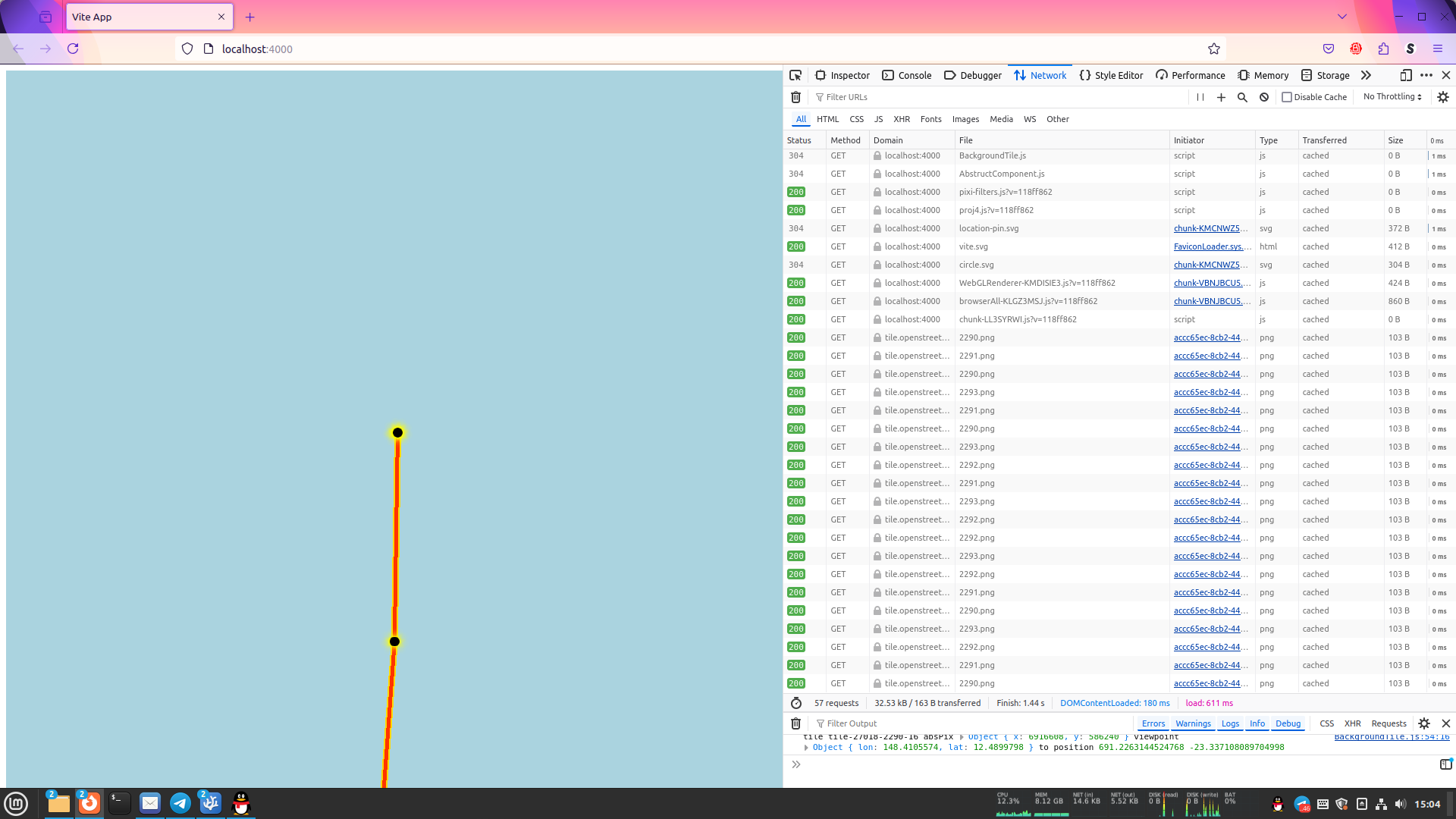Open the network search magnifier
The image size is (1456, 819).
pyautogui.click(x=1242, y=97)
